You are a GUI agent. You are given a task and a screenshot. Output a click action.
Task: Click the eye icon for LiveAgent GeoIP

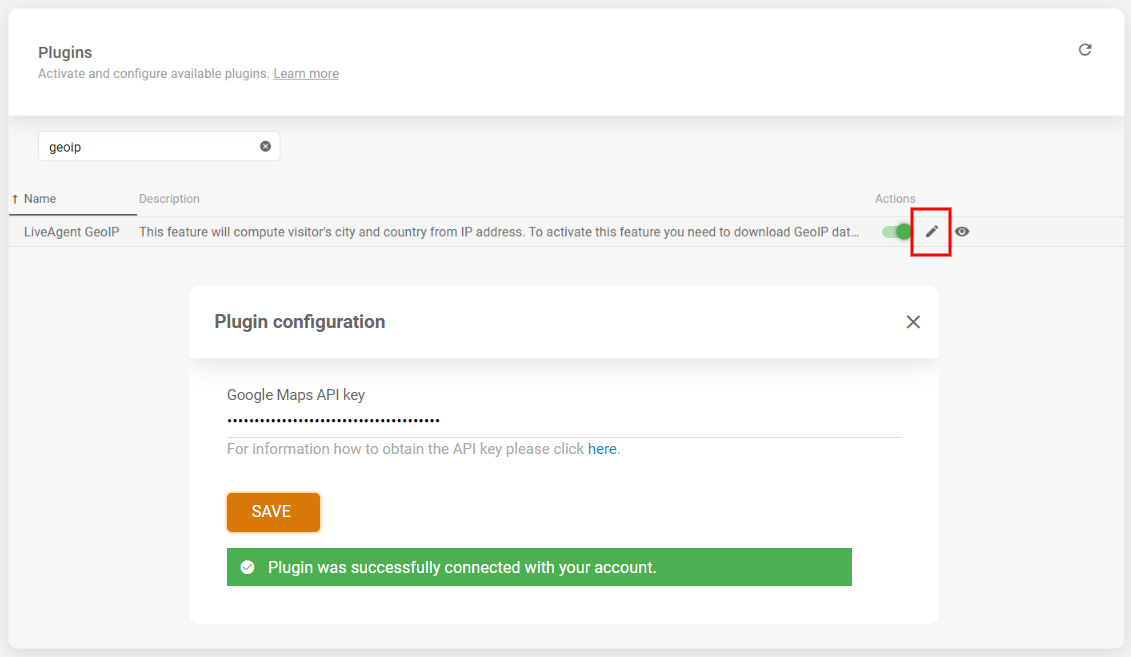click(962, 232)
